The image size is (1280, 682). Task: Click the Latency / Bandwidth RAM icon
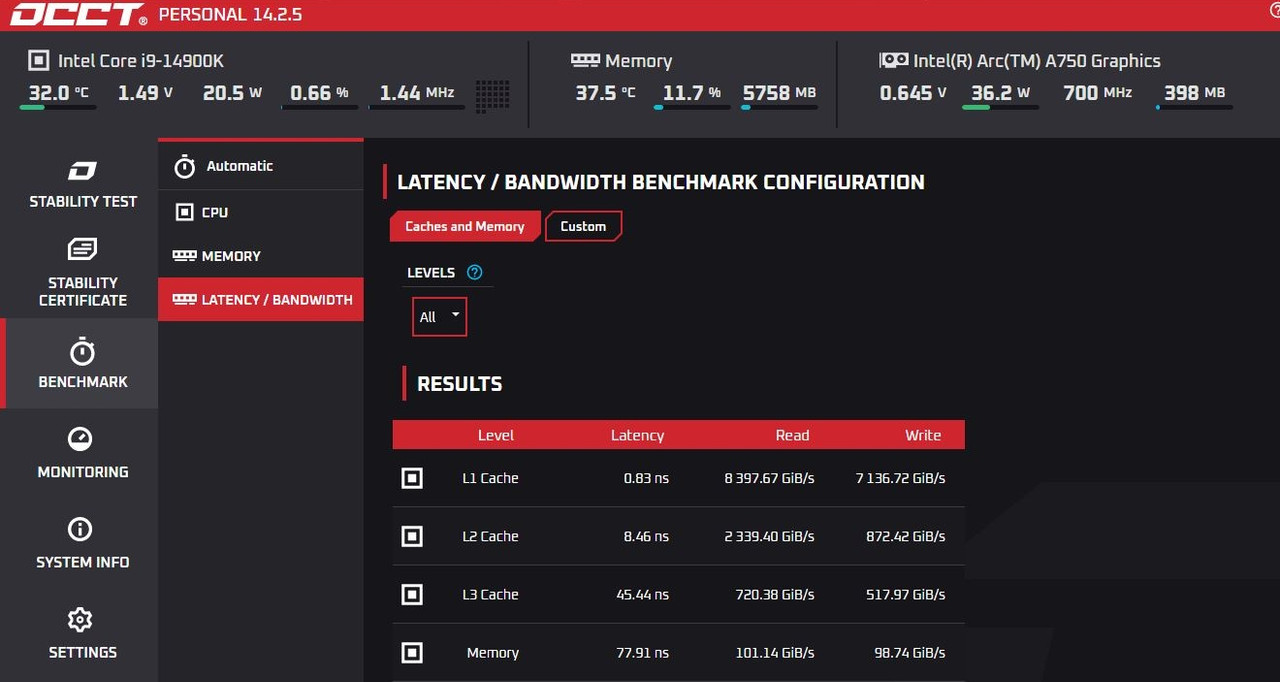click(184, 299)
